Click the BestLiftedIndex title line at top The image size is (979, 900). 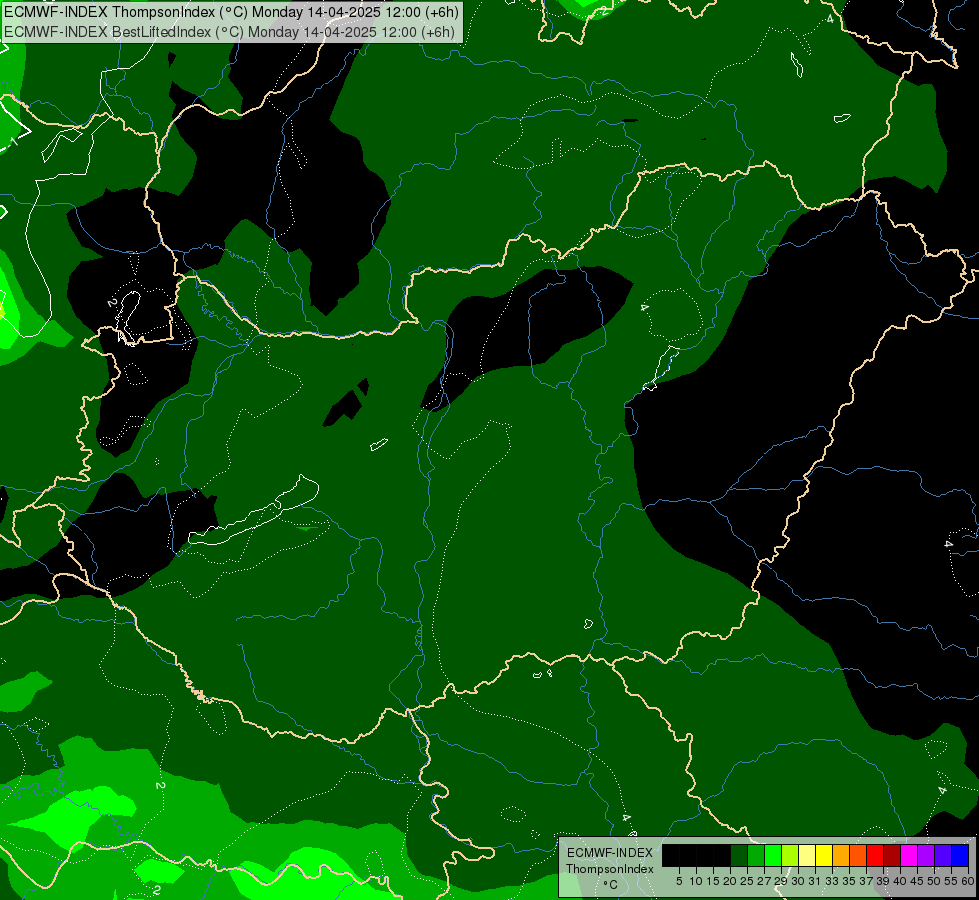pos(229,32)
